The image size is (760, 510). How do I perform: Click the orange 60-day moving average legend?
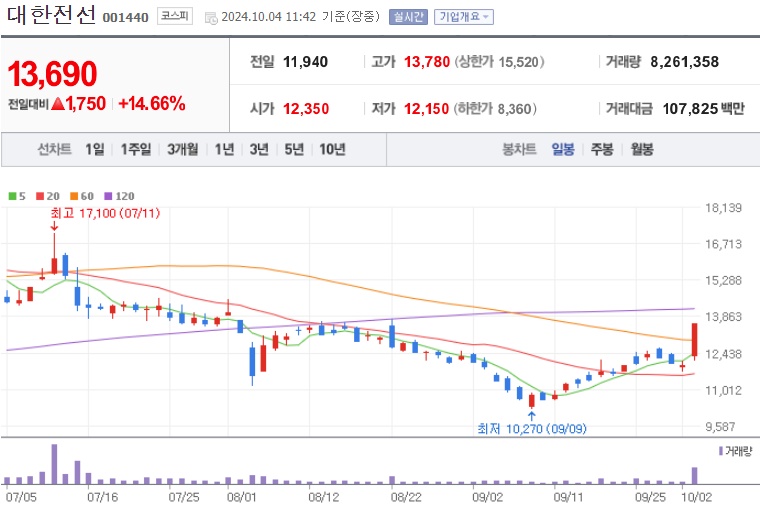82,196
